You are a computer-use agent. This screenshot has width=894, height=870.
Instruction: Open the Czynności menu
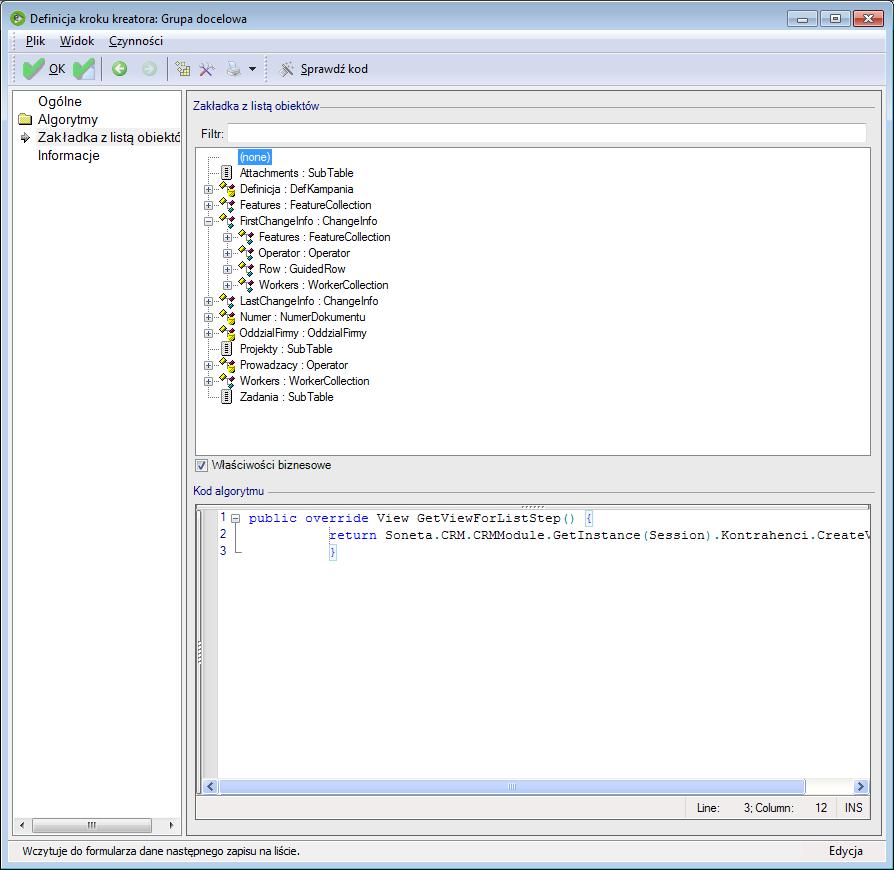tap(136, 41)
